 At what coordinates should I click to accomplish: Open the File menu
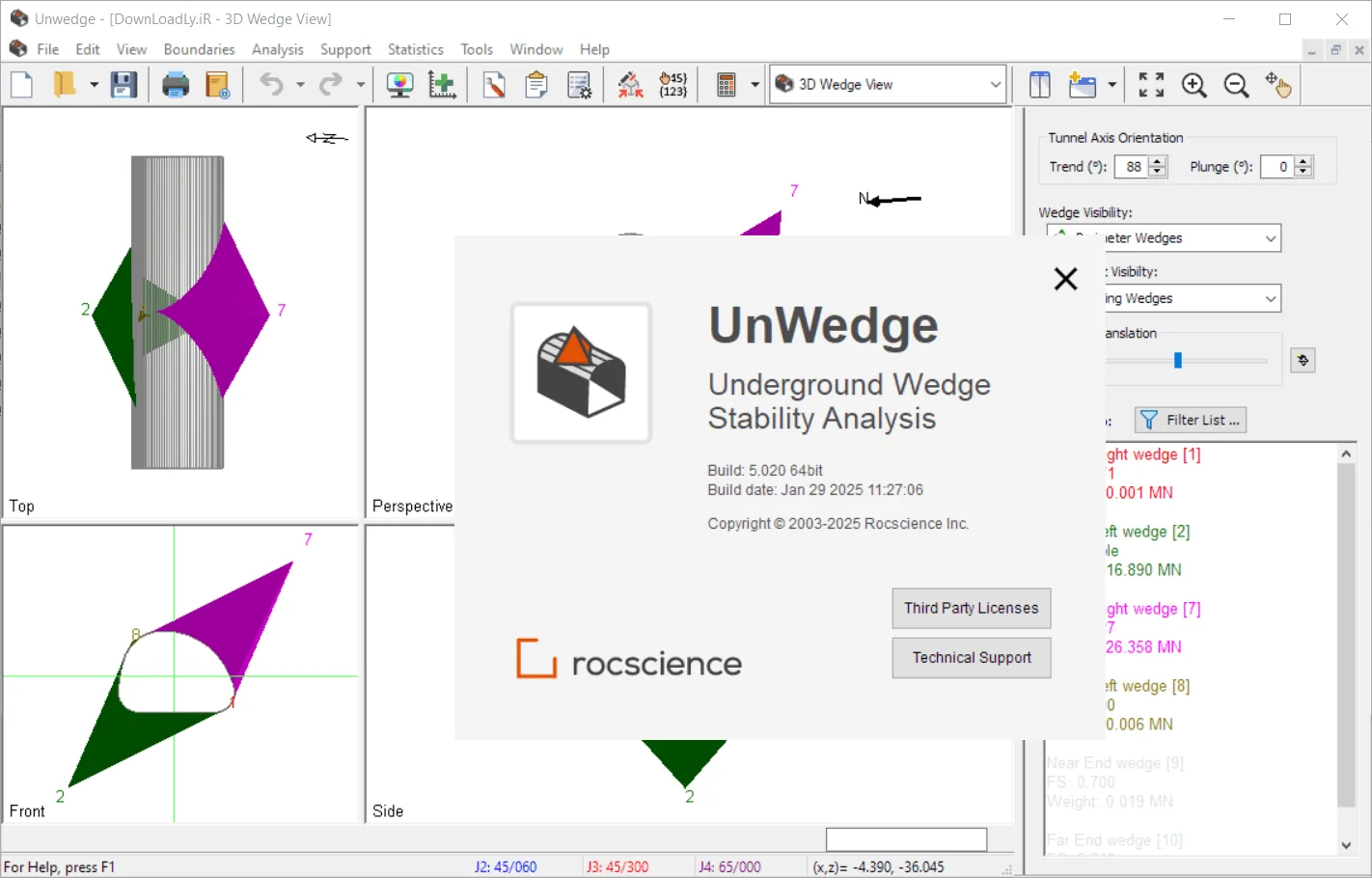point(47,49)
